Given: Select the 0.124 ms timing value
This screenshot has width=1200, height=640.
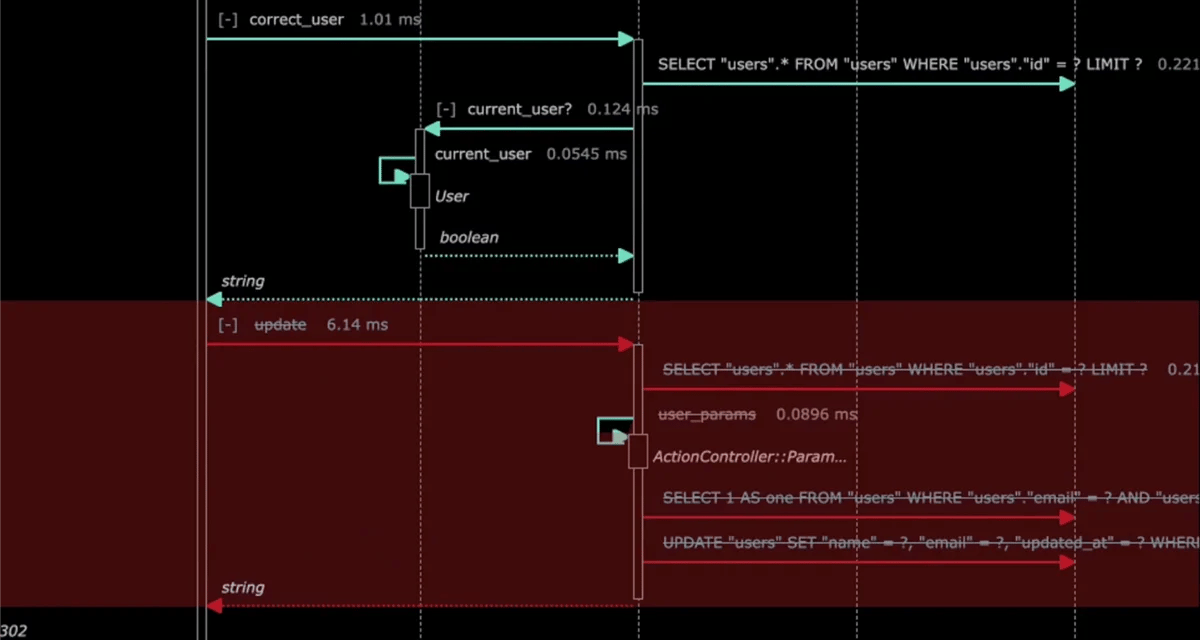Looking at the screenshot, I should point(623,109).
